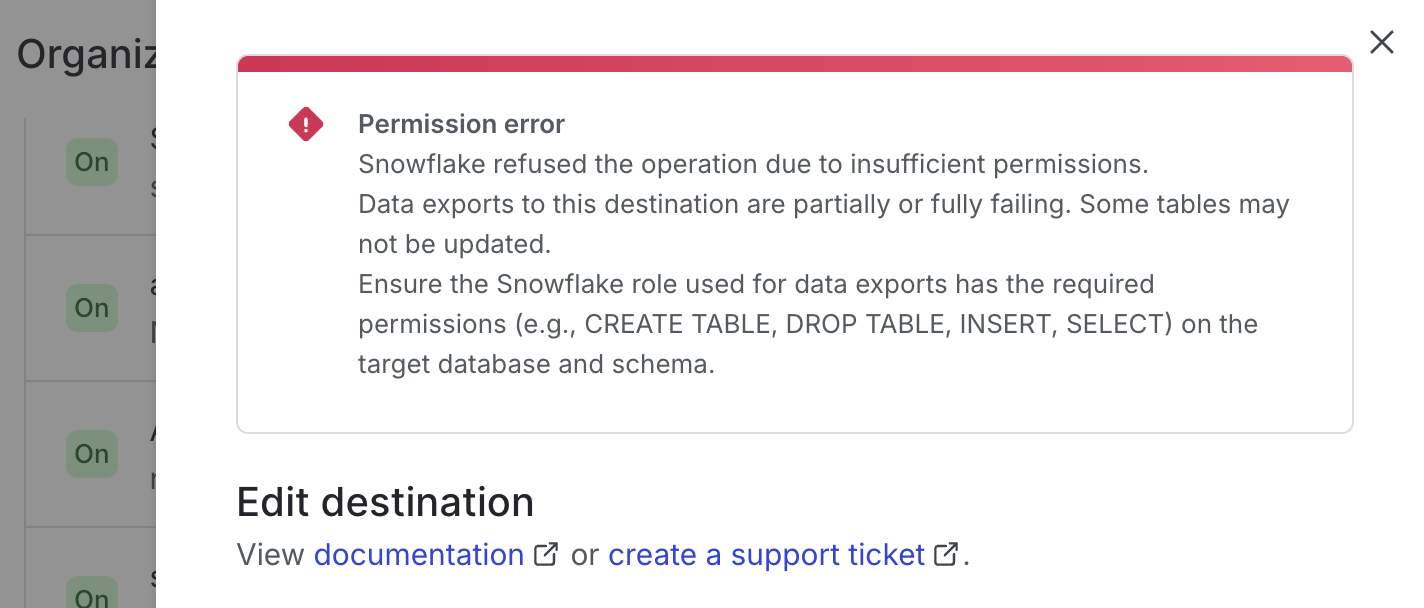Click create a support ticket

tap(767, 554)
